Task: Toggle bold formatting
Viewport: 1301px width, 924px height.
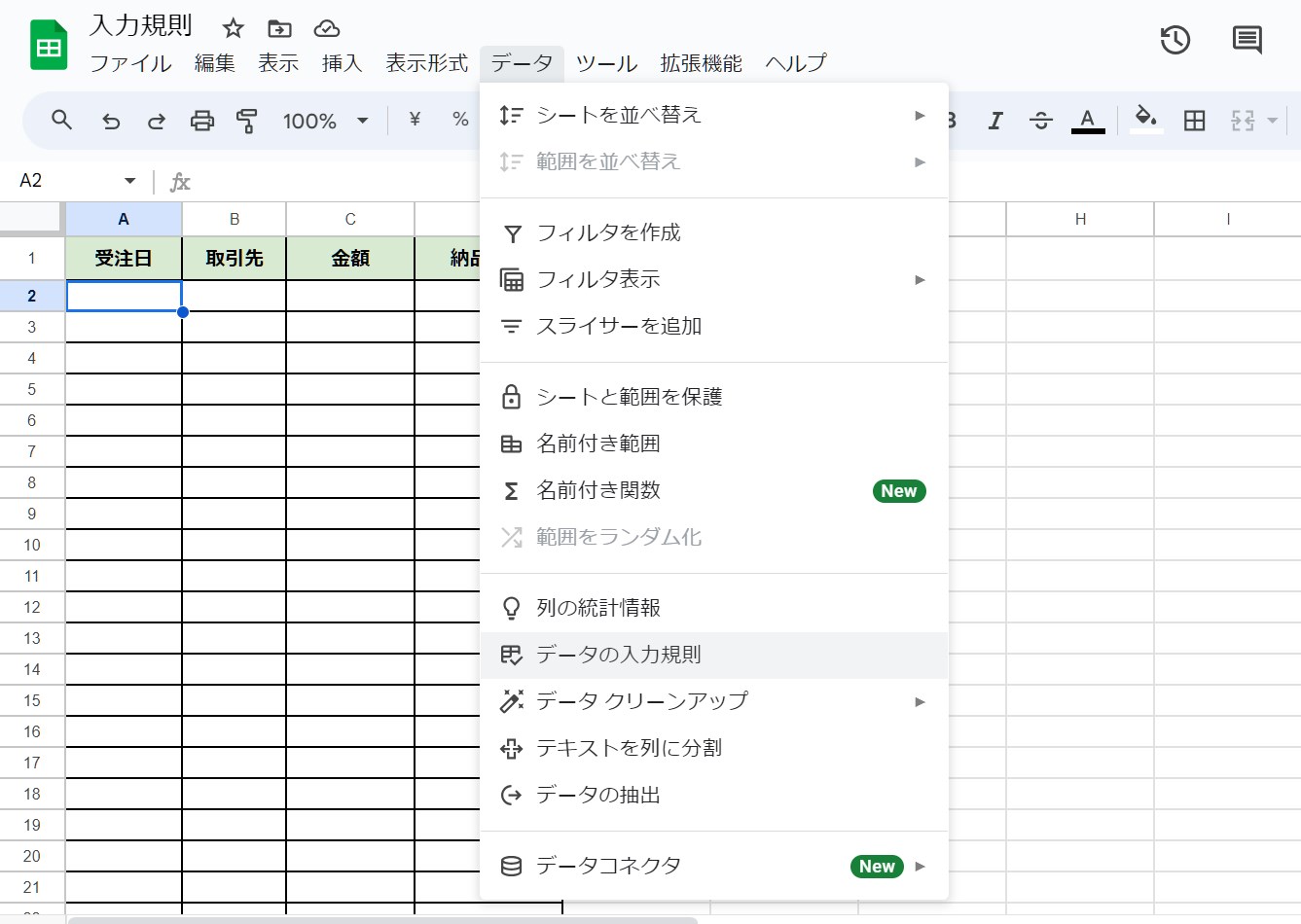Action: (949, 121)
